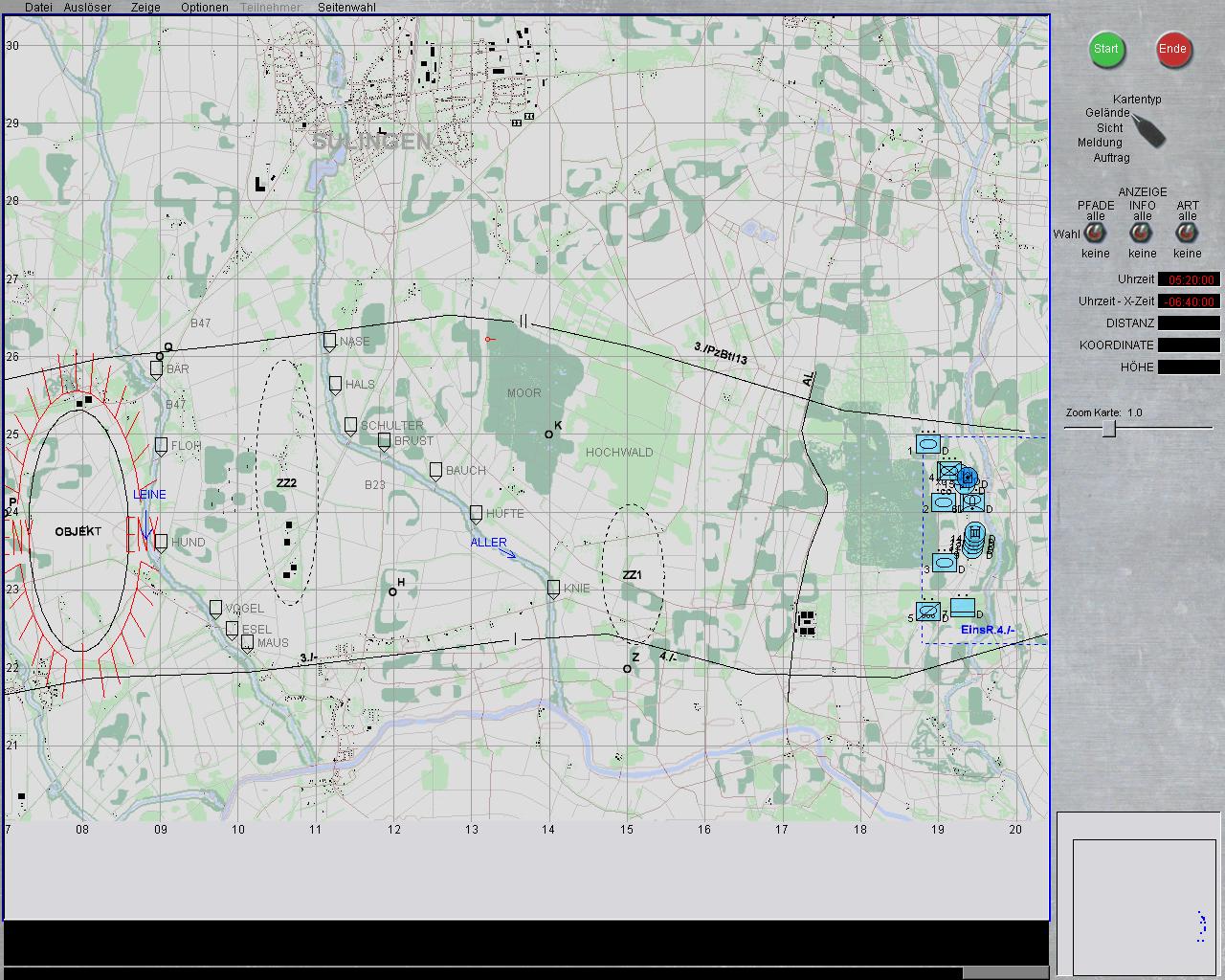Toggle the INFO display switch

pos(1141,233)
